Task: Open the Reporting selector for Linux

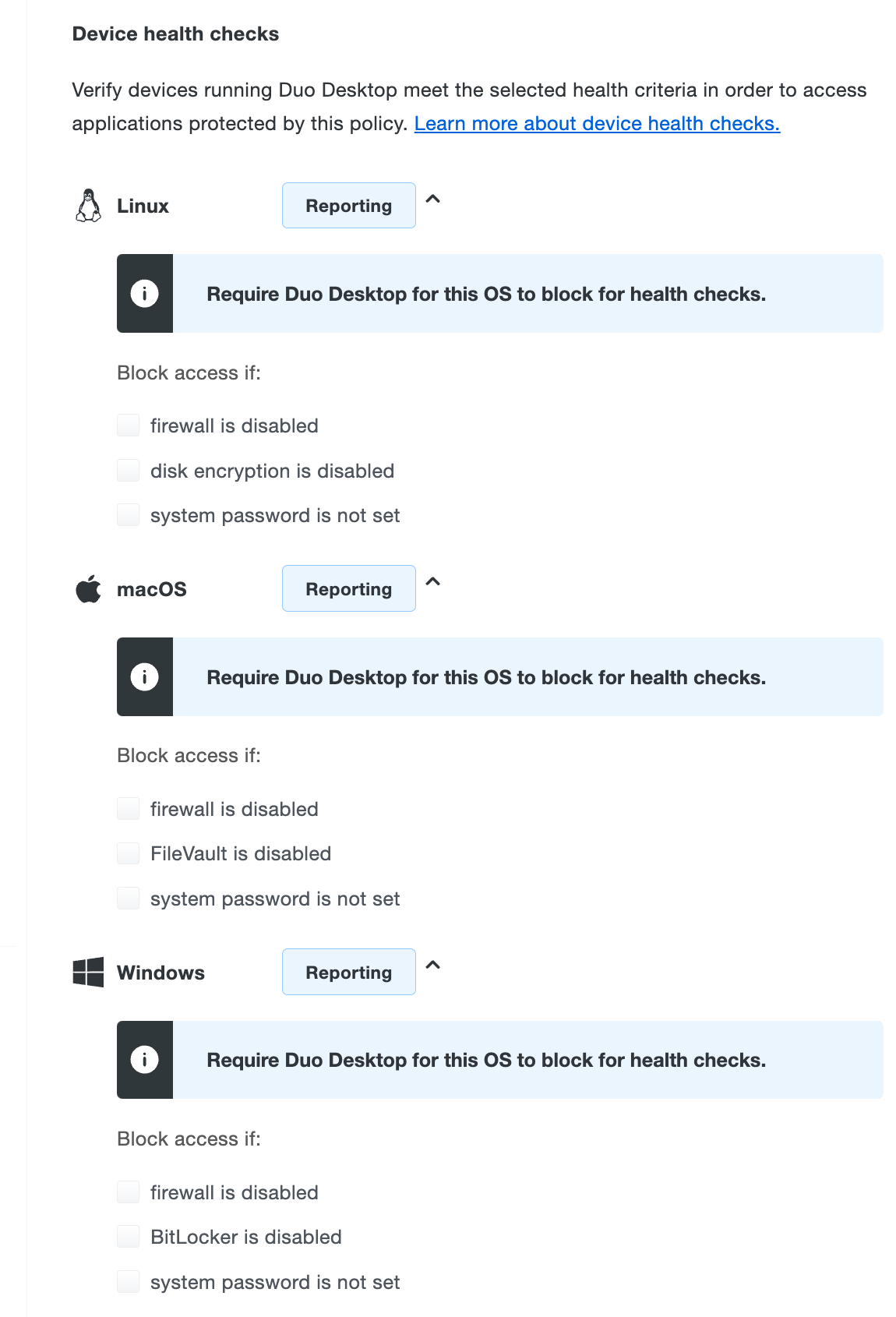Action: (348, 205)
